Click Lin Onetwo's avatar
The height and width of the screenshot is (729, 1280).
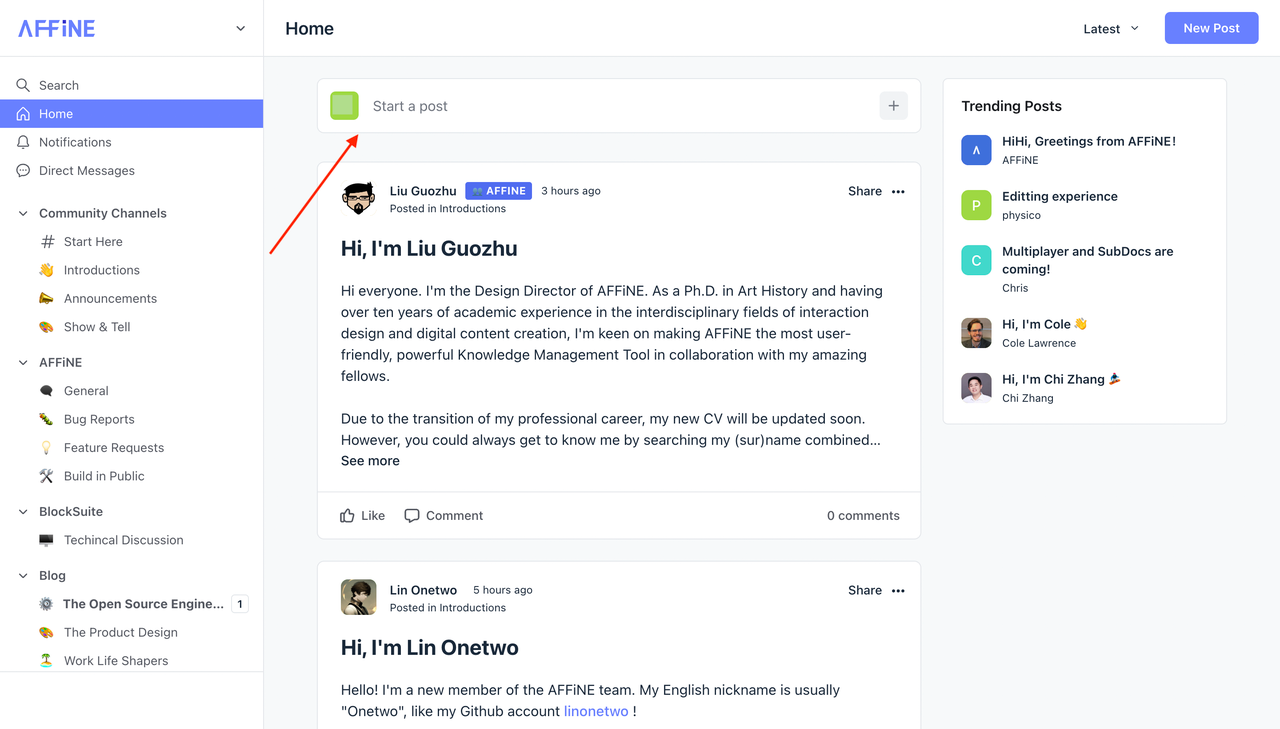359,597
